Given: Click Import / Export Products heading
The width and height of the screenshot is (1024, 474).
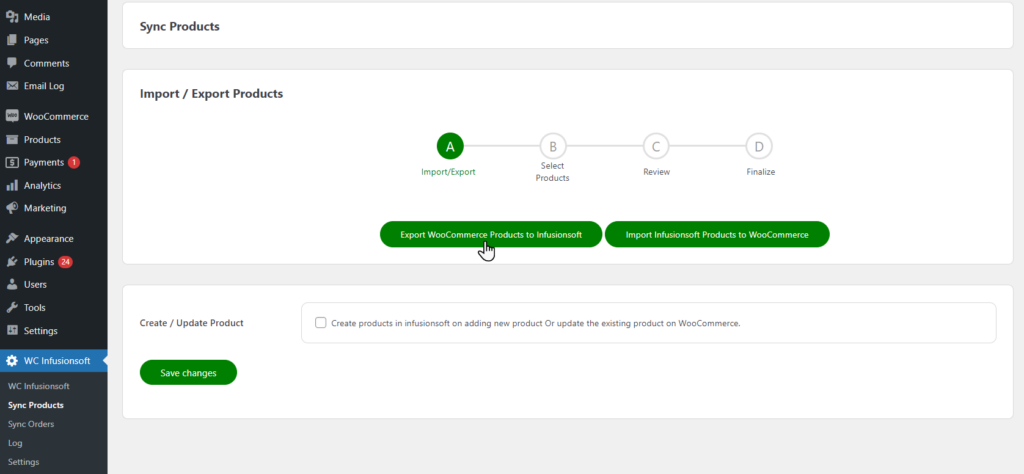Looking at the screenshot, I should 212,93.
